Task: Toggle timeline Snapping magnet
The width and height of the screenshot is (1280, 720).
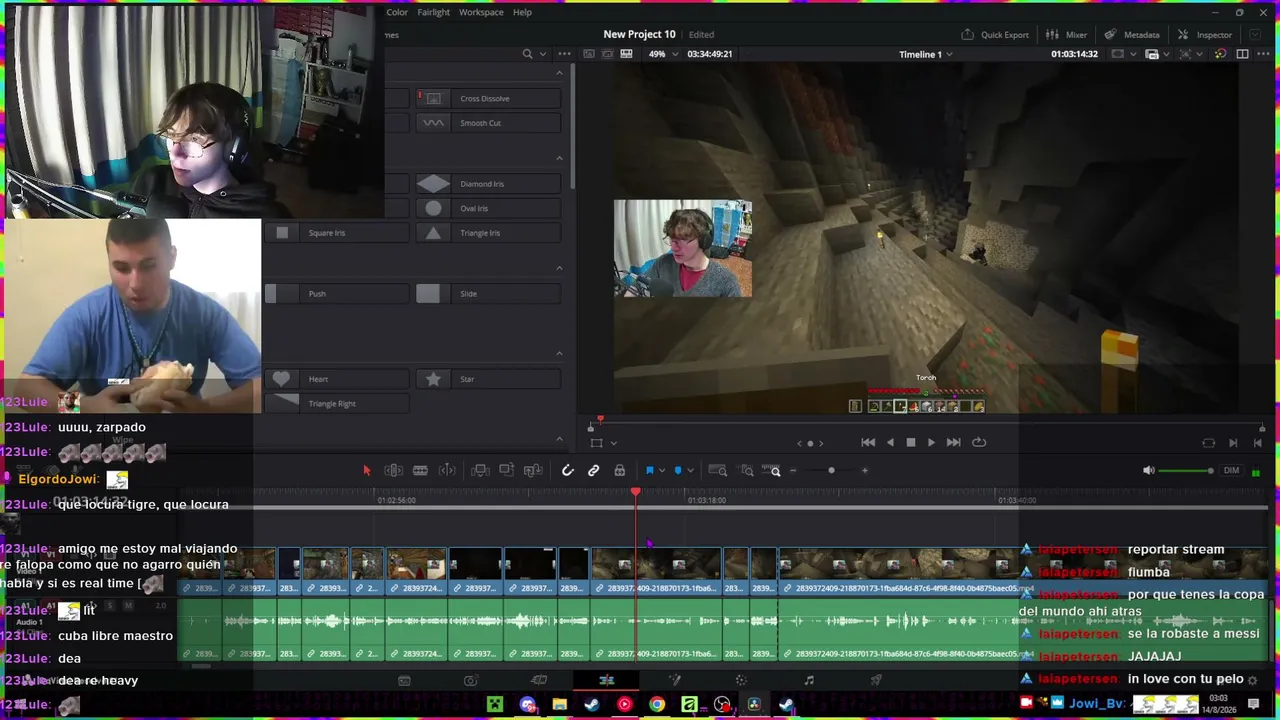Action: (567, 471)
